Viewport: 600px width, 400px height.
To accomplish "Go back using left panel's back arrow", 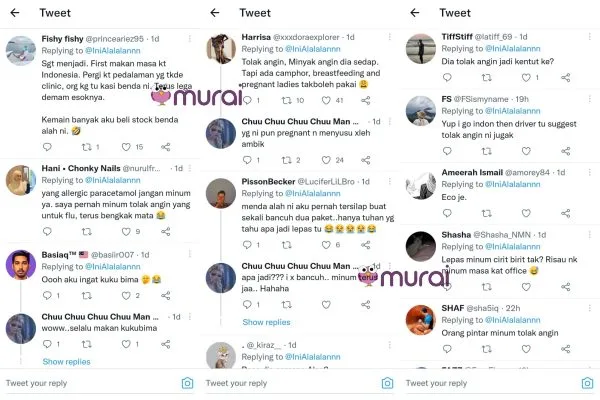I will [x=15, y=13].
